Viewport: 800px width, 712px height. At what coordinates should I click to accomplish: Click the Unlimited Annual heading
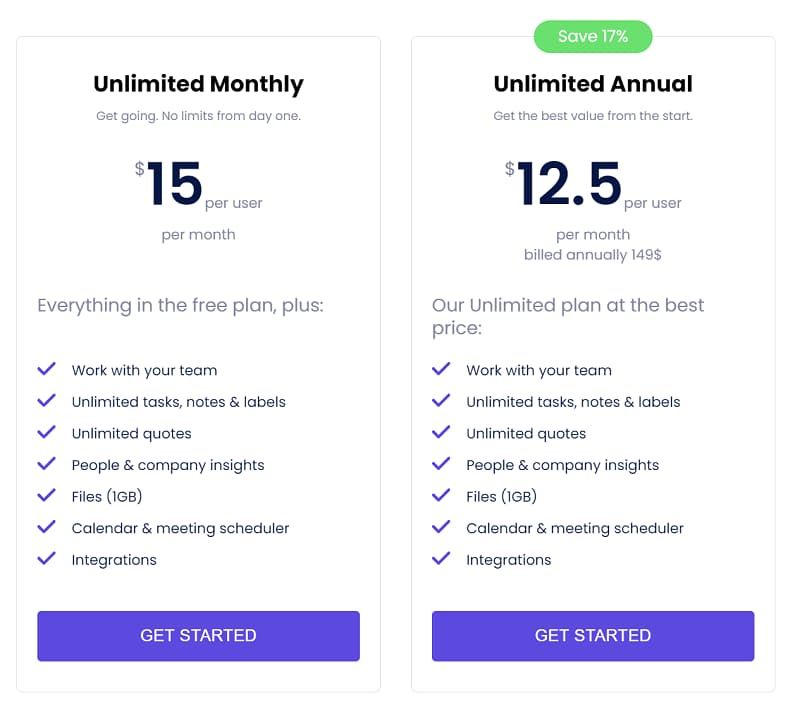pos(592,84)
